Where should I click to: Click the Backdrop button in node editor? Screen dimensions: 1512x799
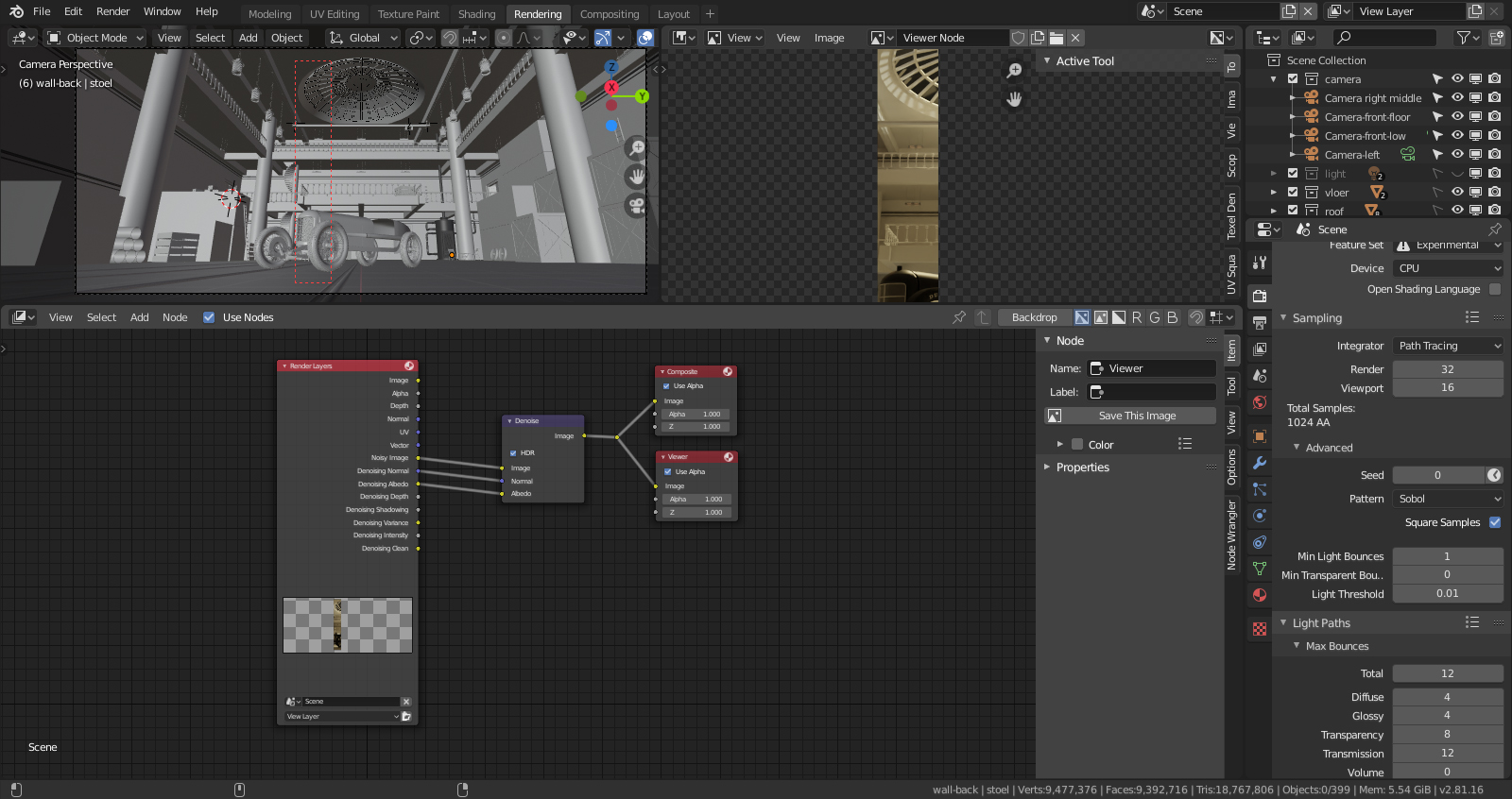1034,317
